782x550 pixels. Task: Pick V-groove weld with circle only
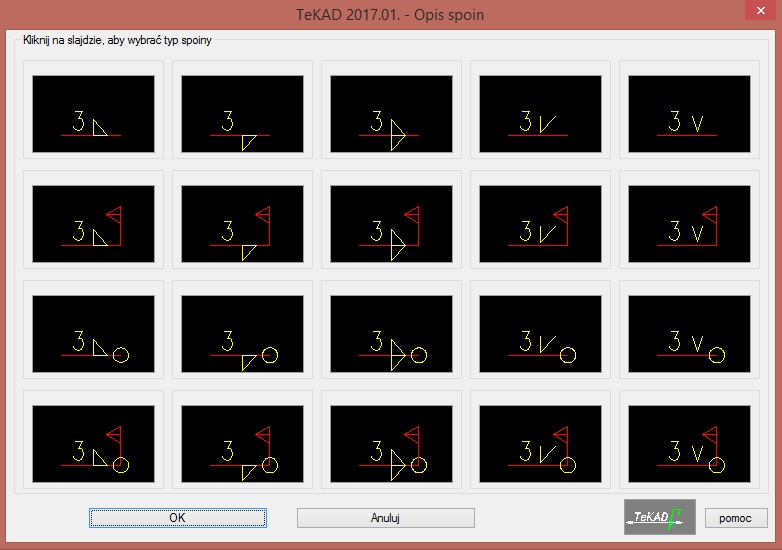tap(689, 334)
